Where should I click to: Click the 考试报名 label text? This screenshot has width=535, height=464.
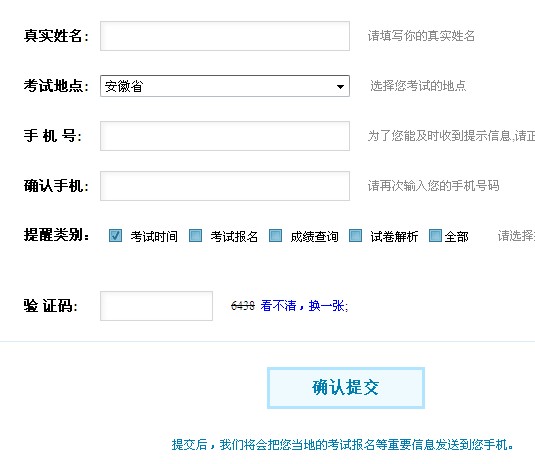234,236
